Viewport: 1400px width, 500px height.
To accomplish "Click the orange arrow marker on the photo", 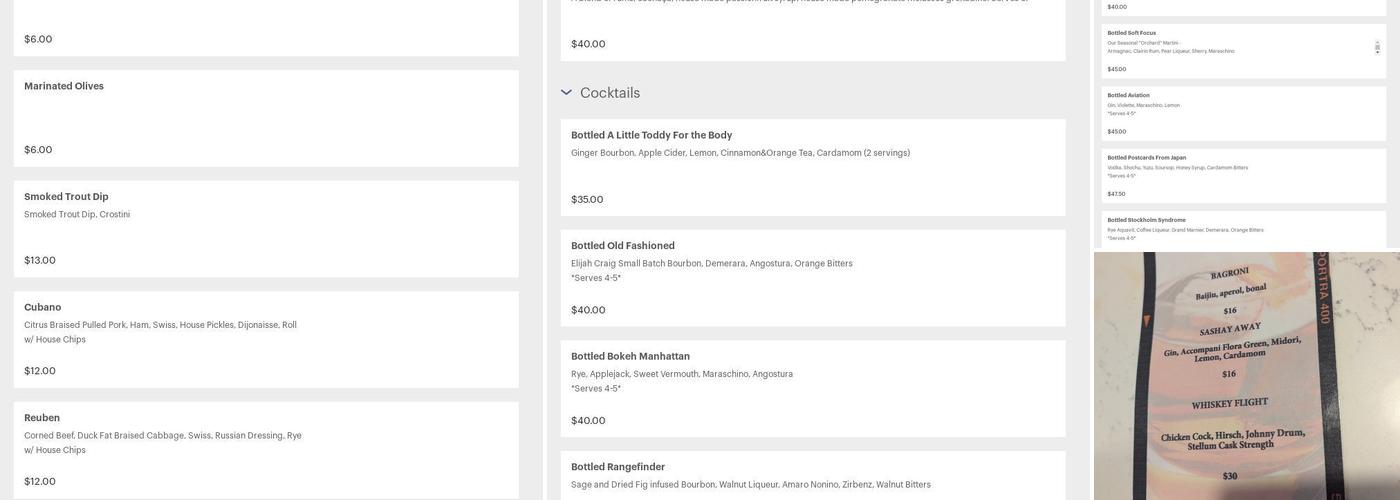I will tap(1146, 321).
